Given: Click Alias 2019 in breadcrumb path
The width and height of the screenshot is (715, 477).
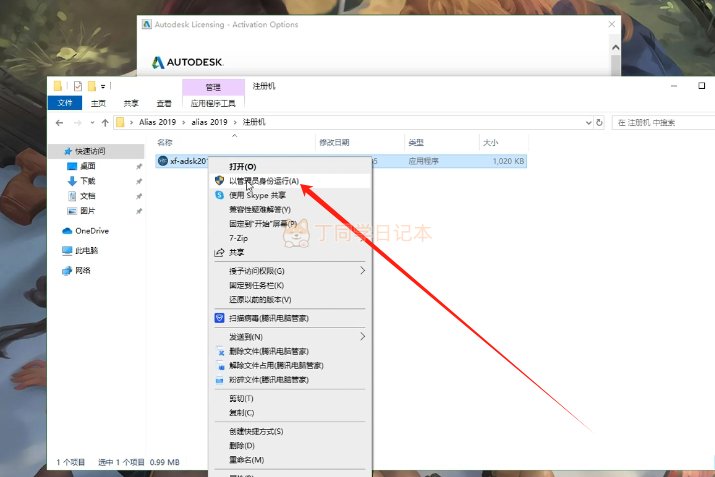Looking at the screenshot, I should 157,122.
